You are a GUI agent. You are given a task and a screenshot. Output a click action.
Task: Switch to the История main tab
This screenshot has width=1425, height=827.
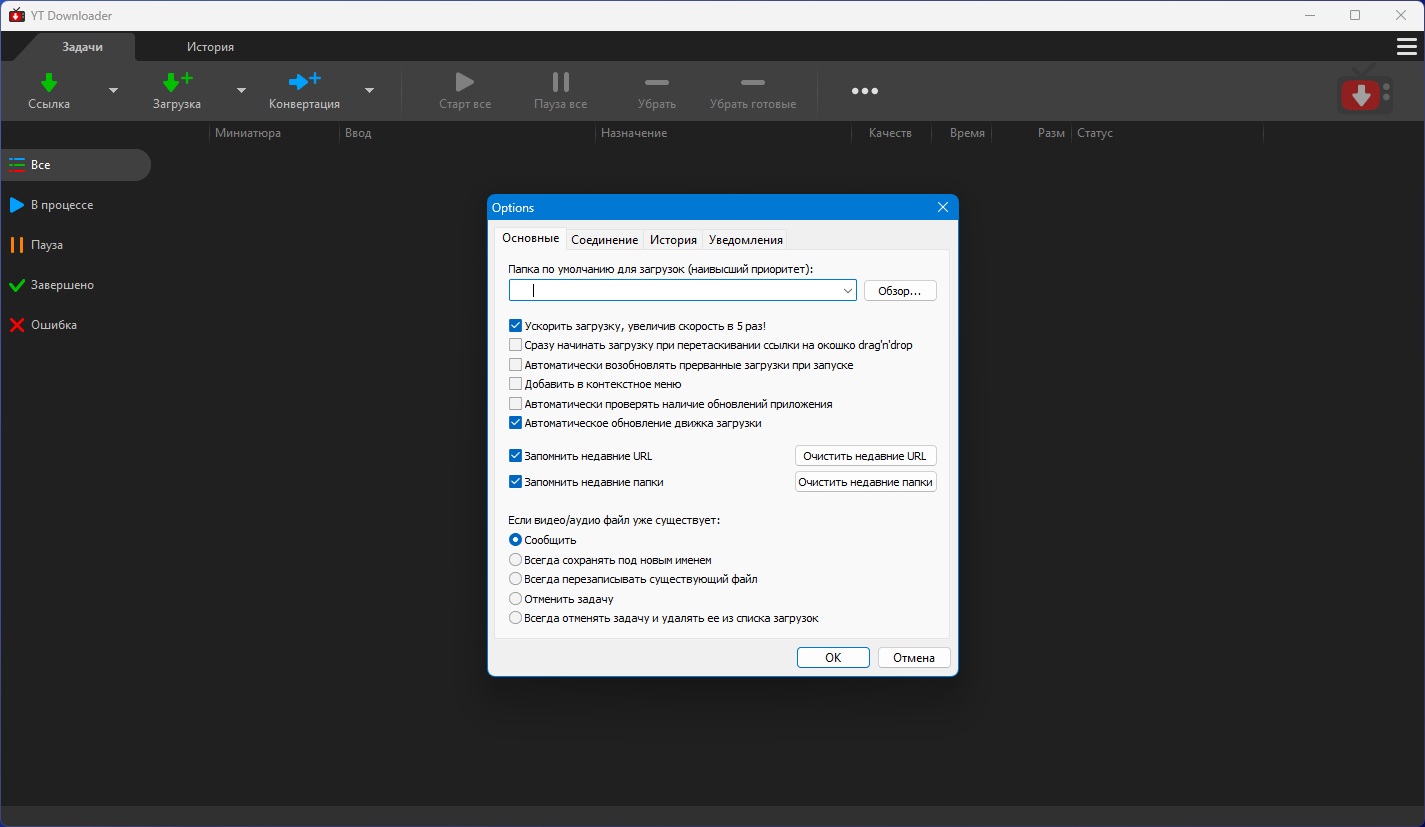[x=210, y=47]
